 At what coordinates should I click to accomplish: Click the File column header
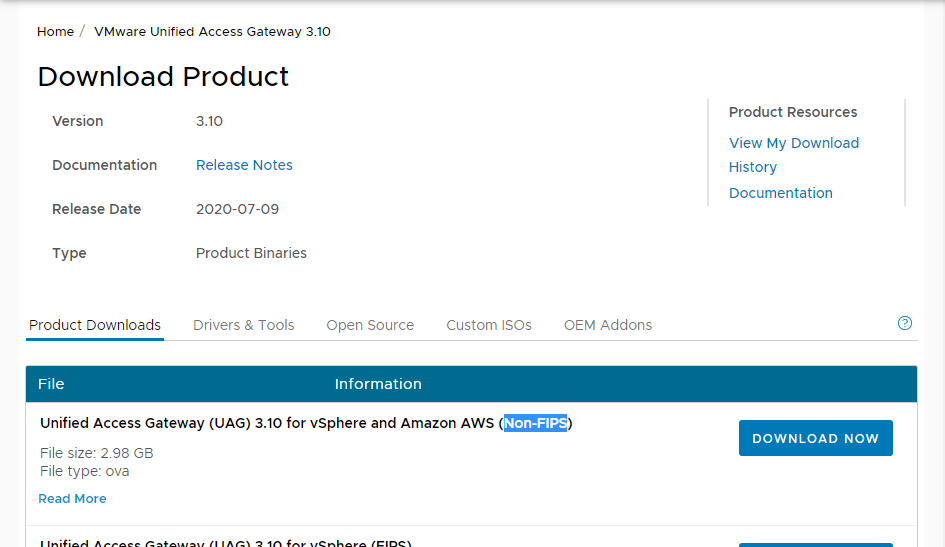[x=51, y=384]
